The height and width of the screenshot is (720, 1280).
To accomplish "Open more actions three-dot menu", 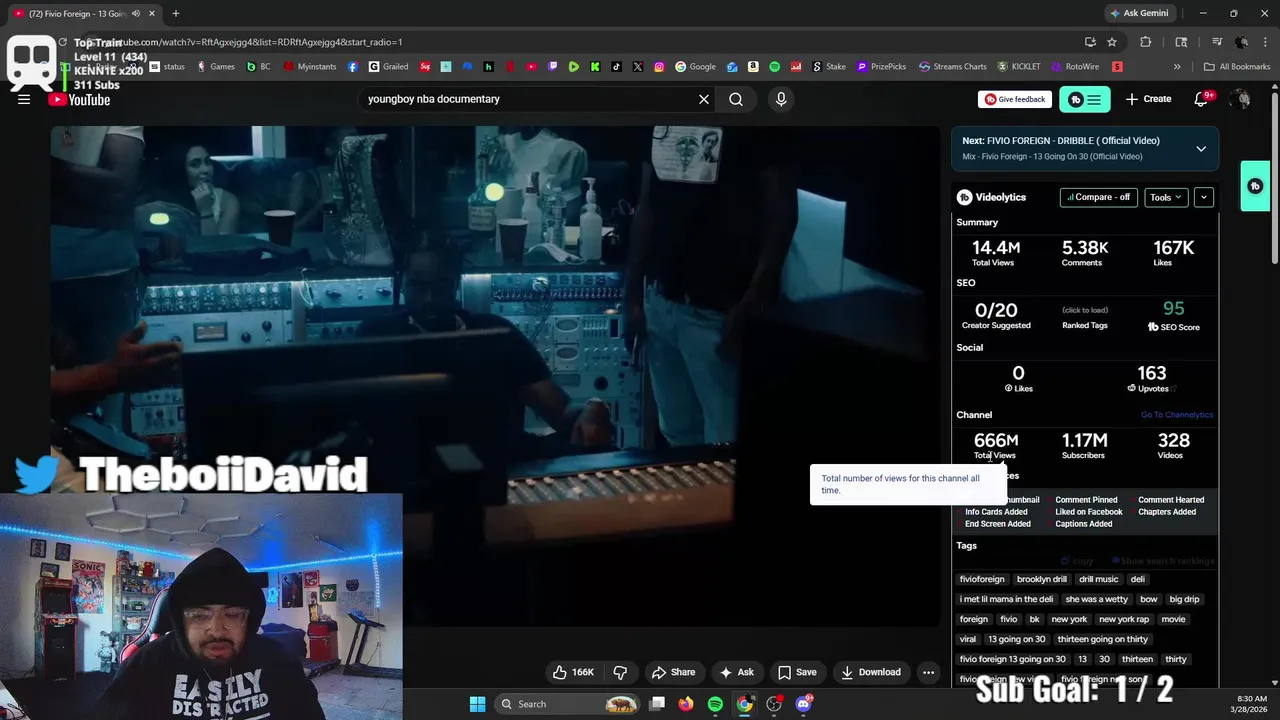I will 928,672.
